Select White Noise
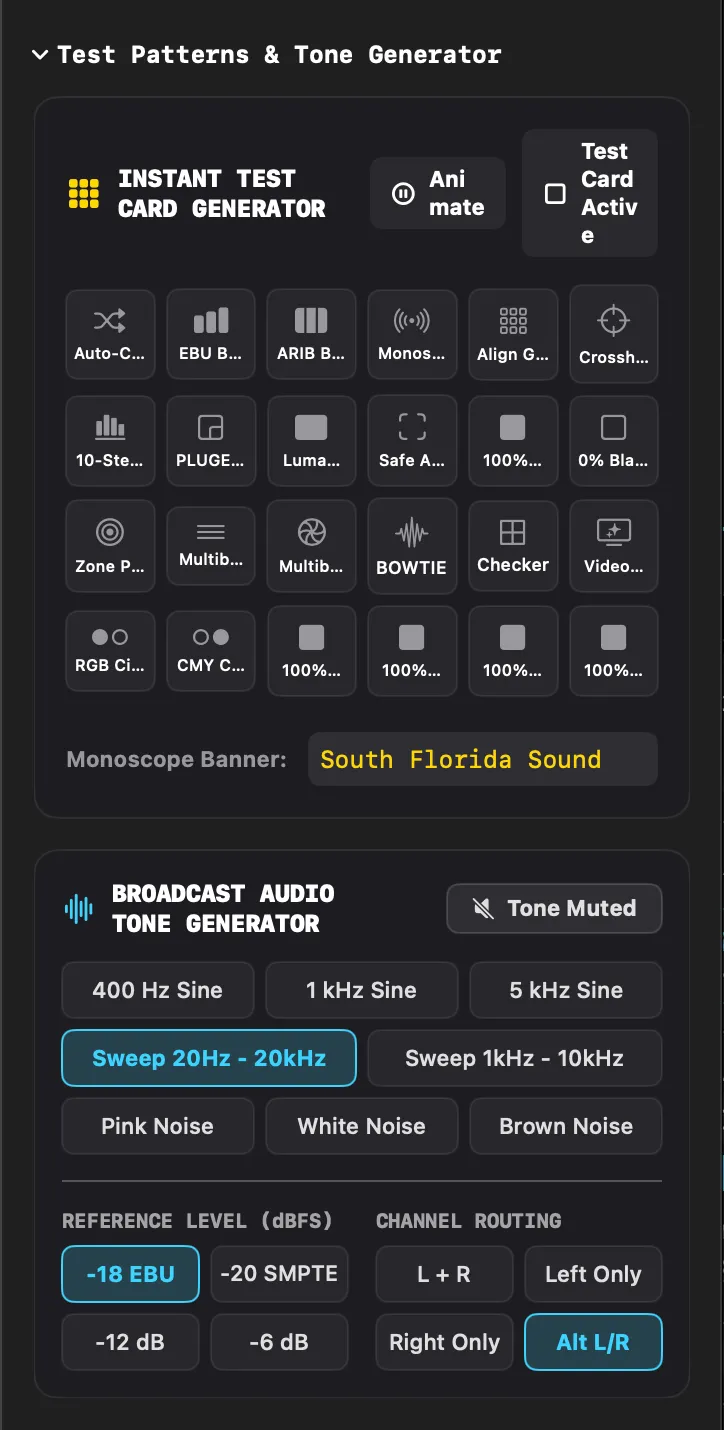Screen dimensions: 724x1430 [362, 1126]
